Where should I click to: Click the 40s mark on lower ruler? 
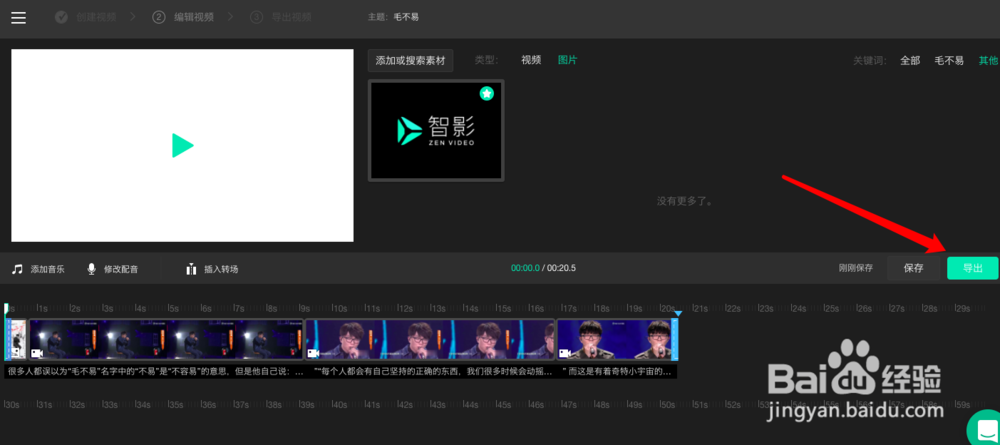point(339,405)
